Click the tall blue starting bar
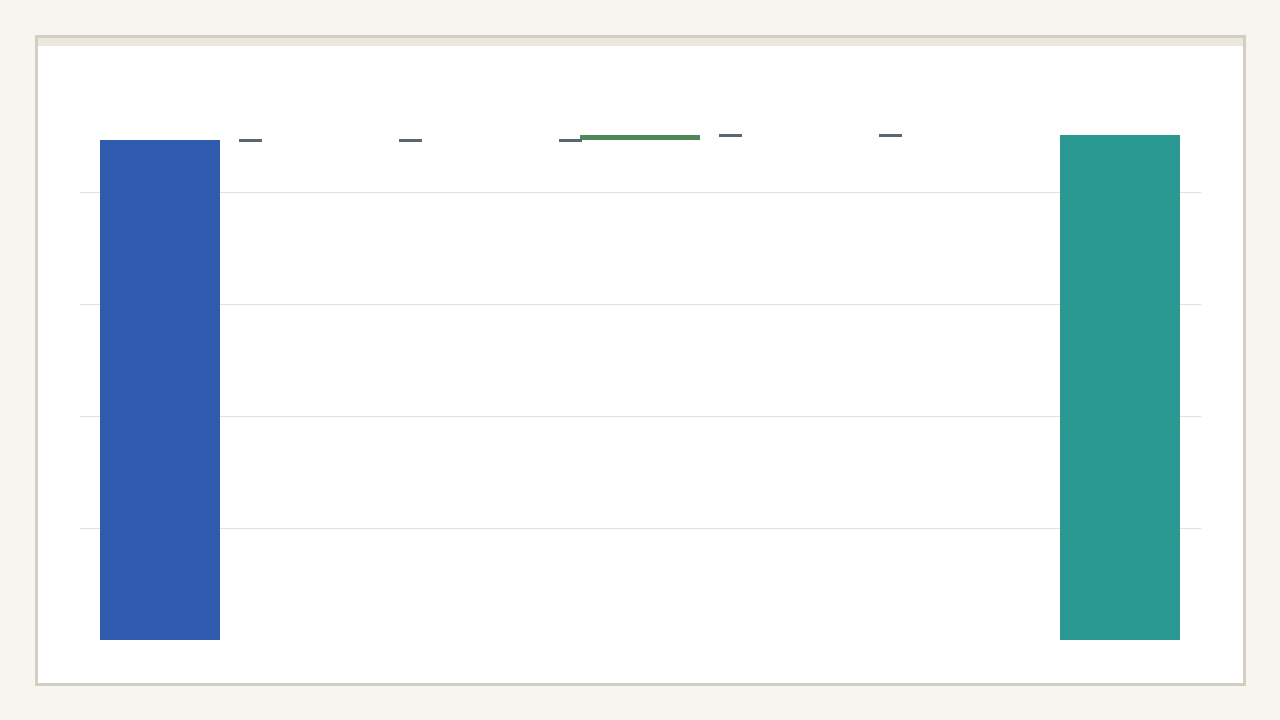This screenshot has width=1280, height=720. tap(160, 390)
